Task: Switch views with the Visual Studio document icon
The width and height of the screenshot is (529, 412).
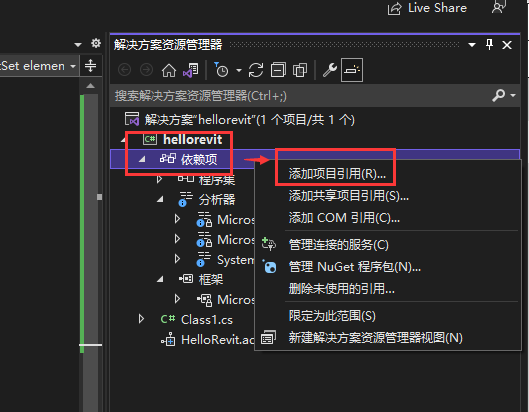Action: [191, 71]
